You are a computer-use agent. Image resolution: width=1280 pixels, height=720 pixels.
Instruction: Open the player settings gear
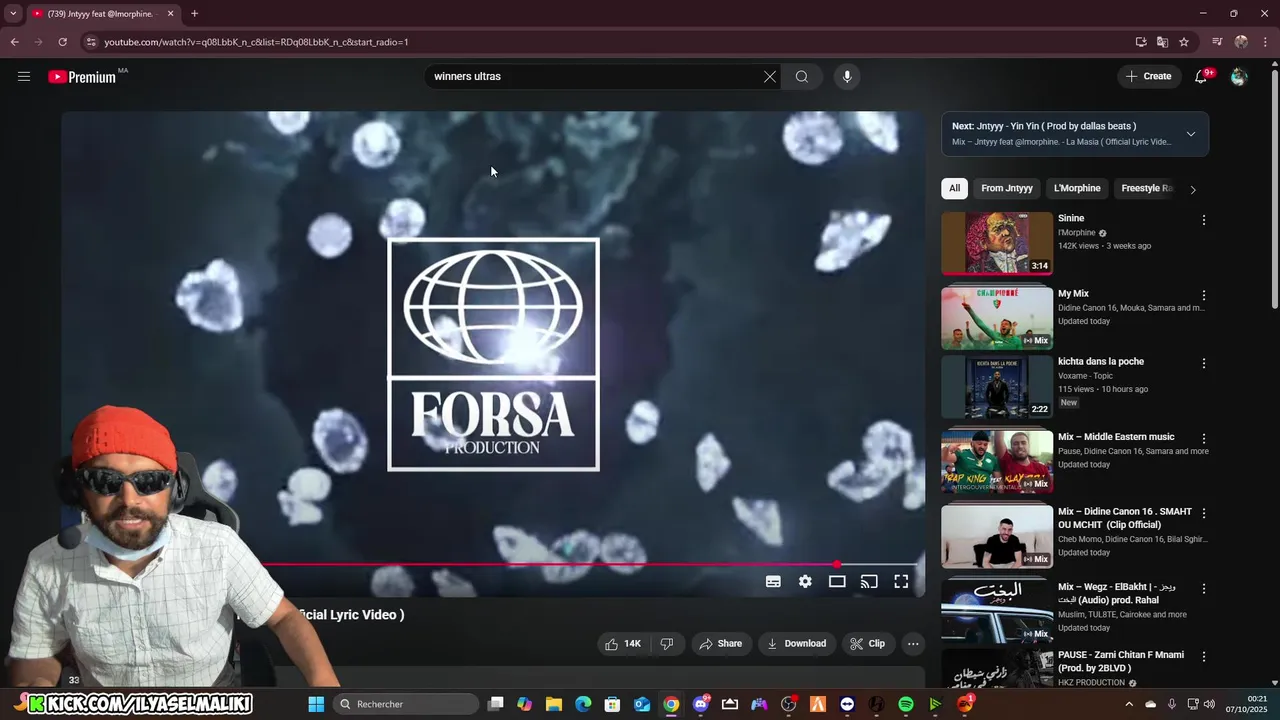tap(805, 581)
